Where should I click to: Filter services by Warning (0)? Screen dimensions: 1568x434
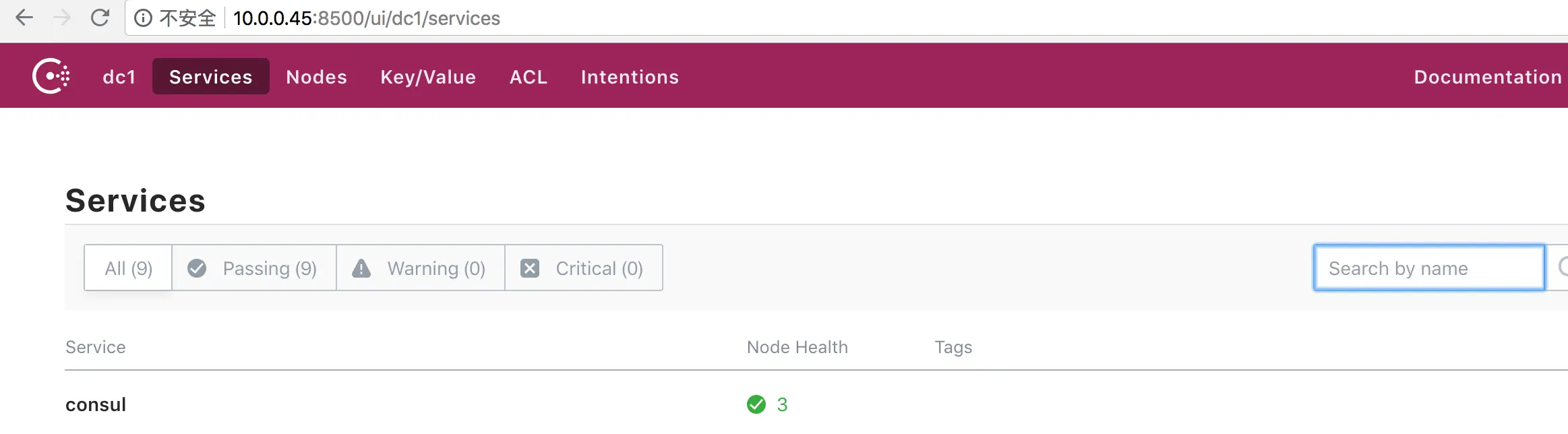tap(421, 268)
